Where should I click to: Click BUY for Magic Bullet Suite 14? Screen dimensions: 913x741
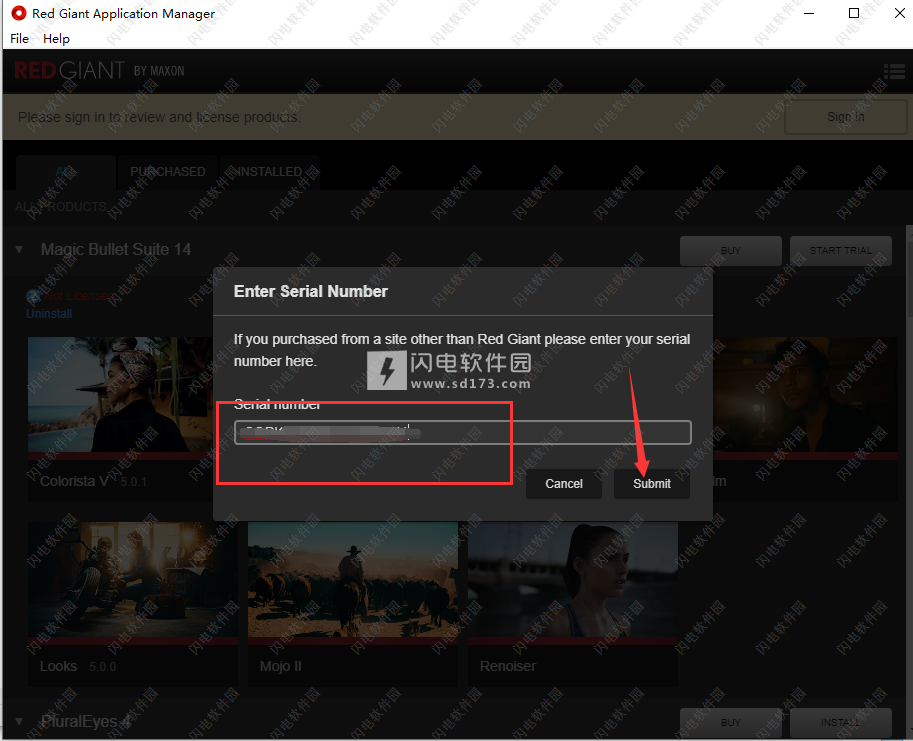click(731, 251)
